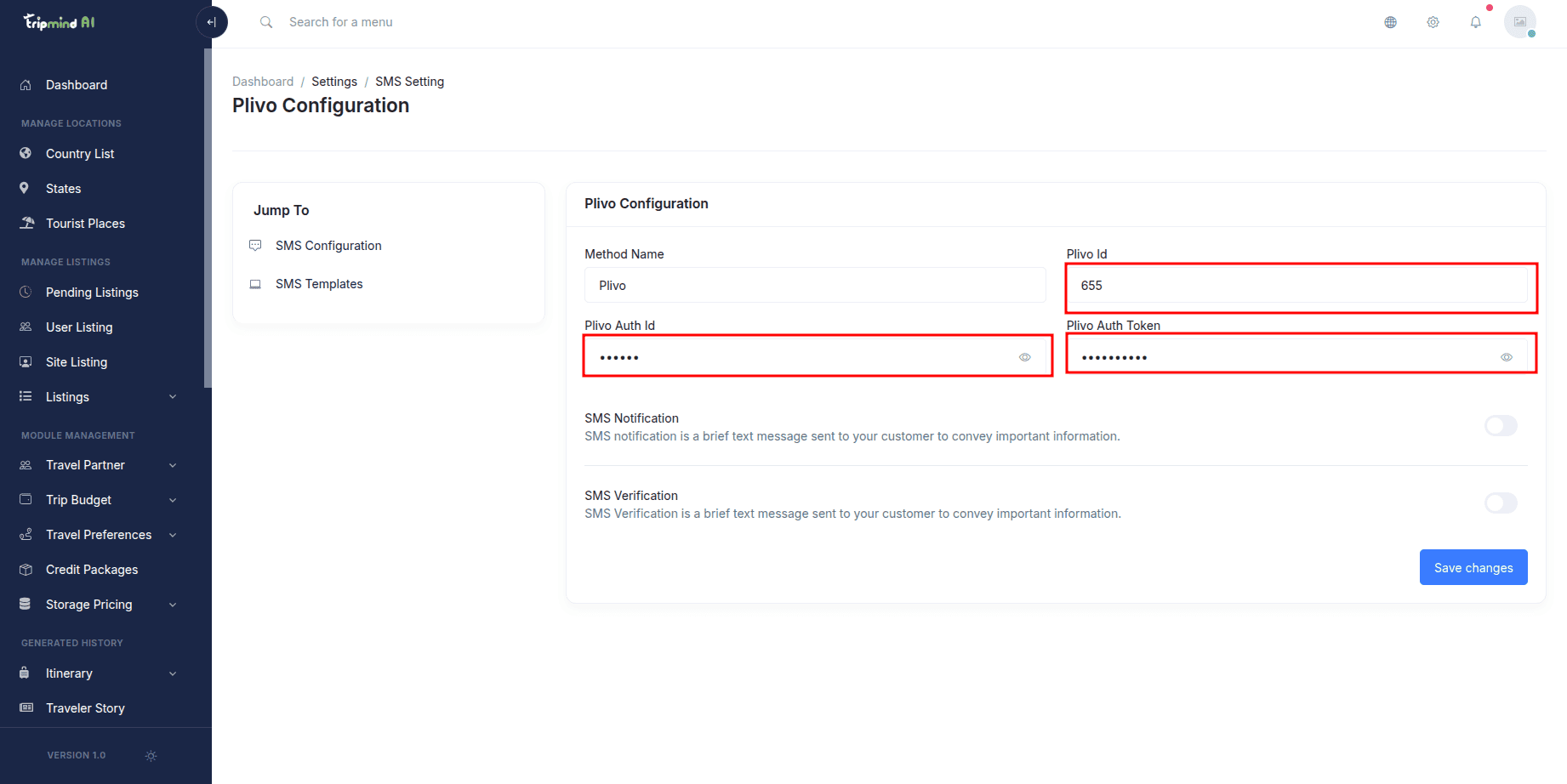This screenshot has width=1567, height=784.
Task: Focus the Plivo Id field
Action: click(1296, 285)
